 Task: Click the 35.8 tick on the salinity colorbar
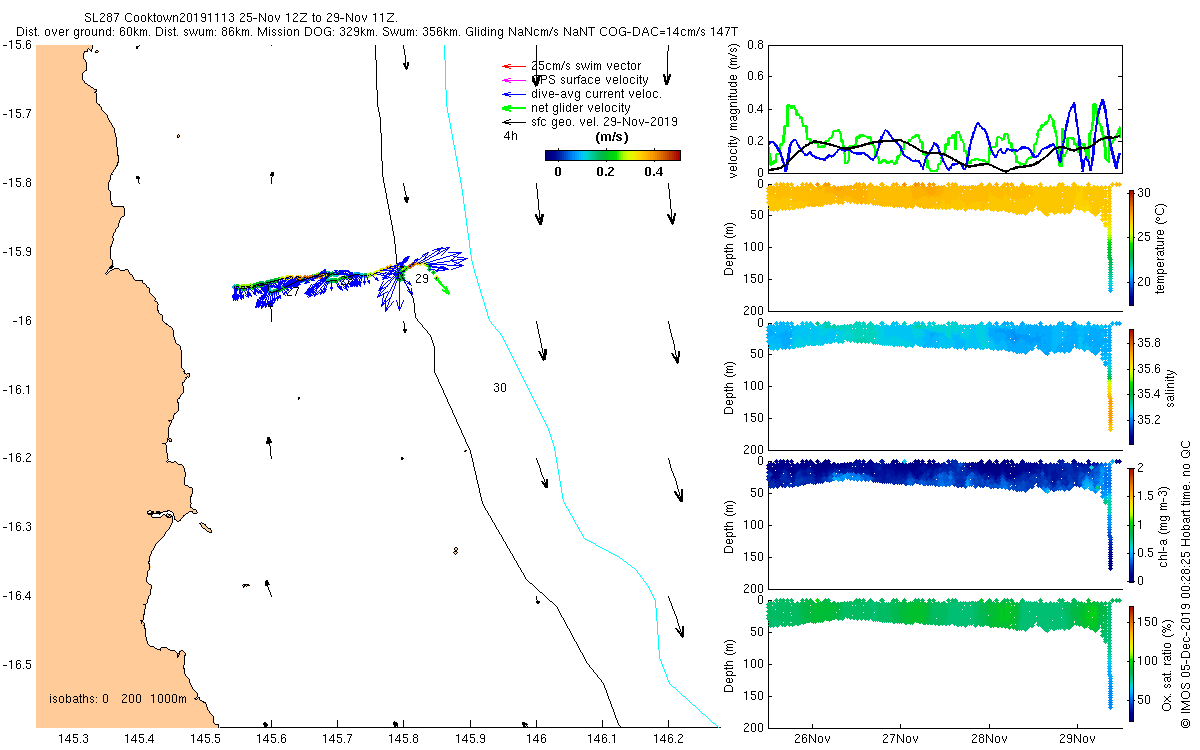coord(1149,342)
